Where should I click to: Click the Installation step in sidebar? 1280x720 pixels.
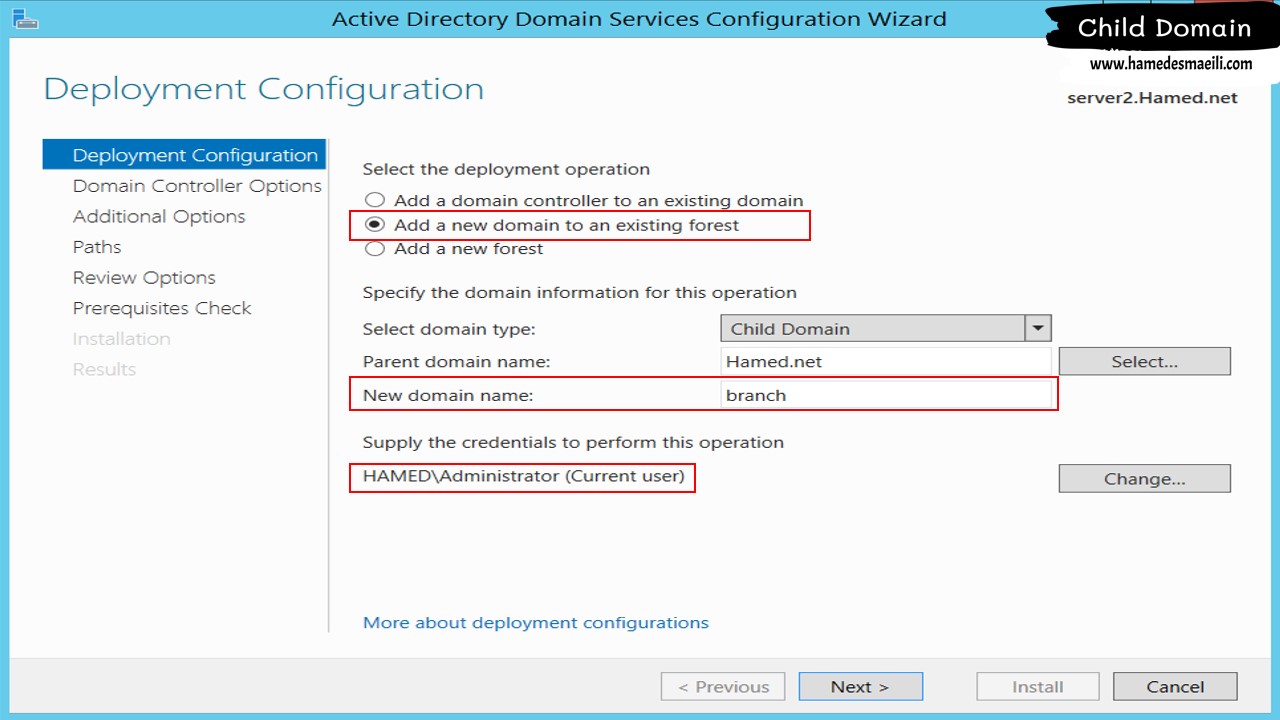121,339
